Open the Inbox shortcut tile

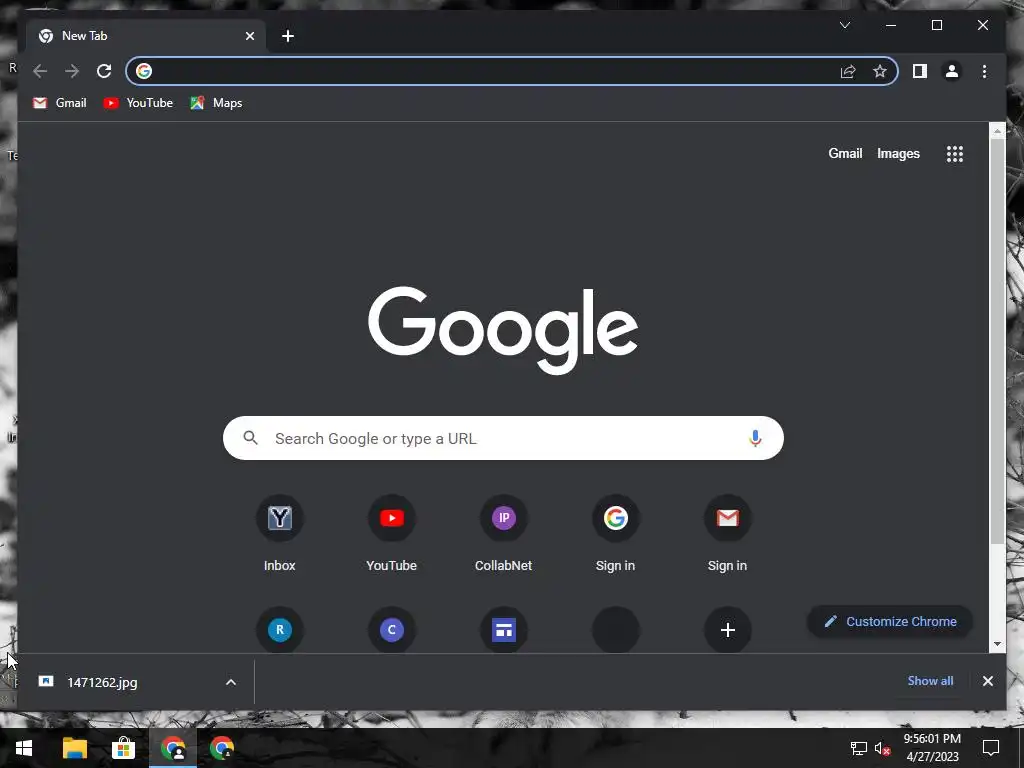[x=280, y=534]
